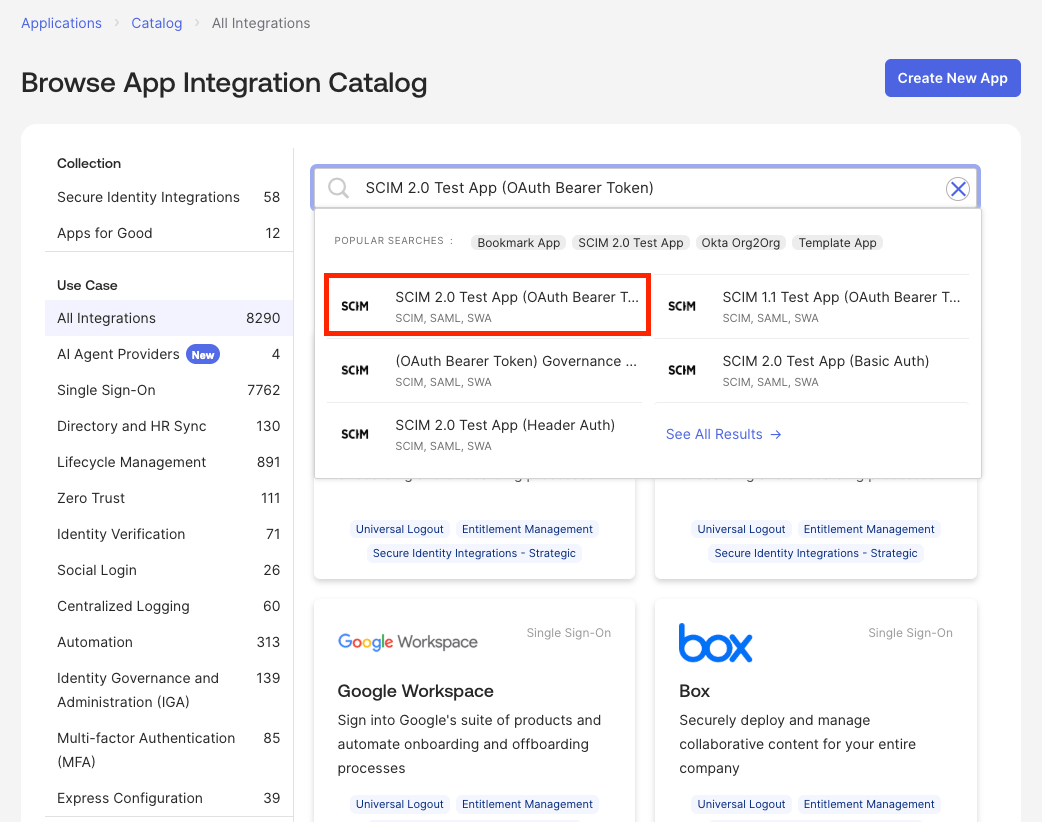The height and width of the screenshot is (822, 1042).
Task: Filter by Apps for Good collection
Action: pos(169,233)
